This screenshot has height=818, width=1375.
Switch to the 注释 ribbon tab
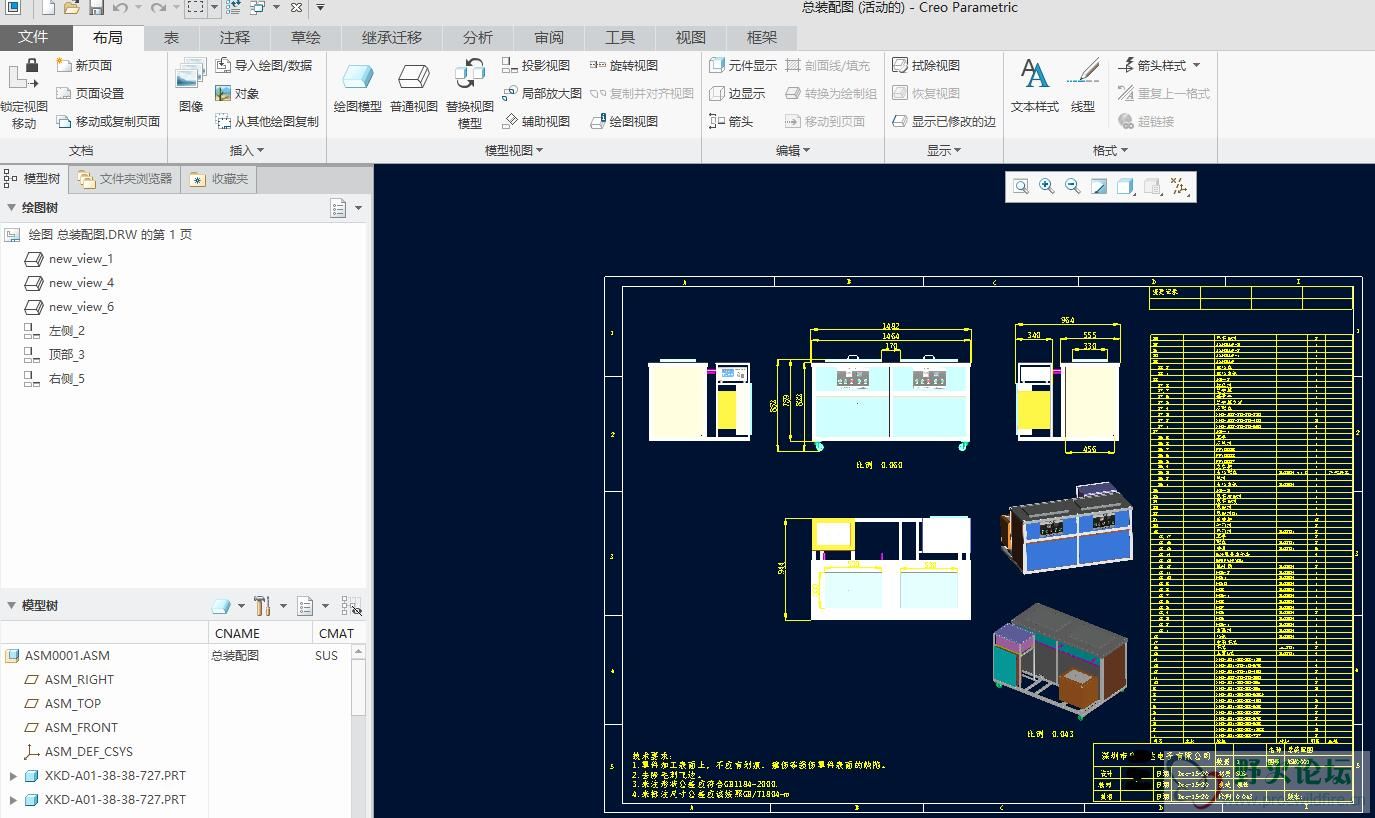pyautogui.click(x=235, y=37)
